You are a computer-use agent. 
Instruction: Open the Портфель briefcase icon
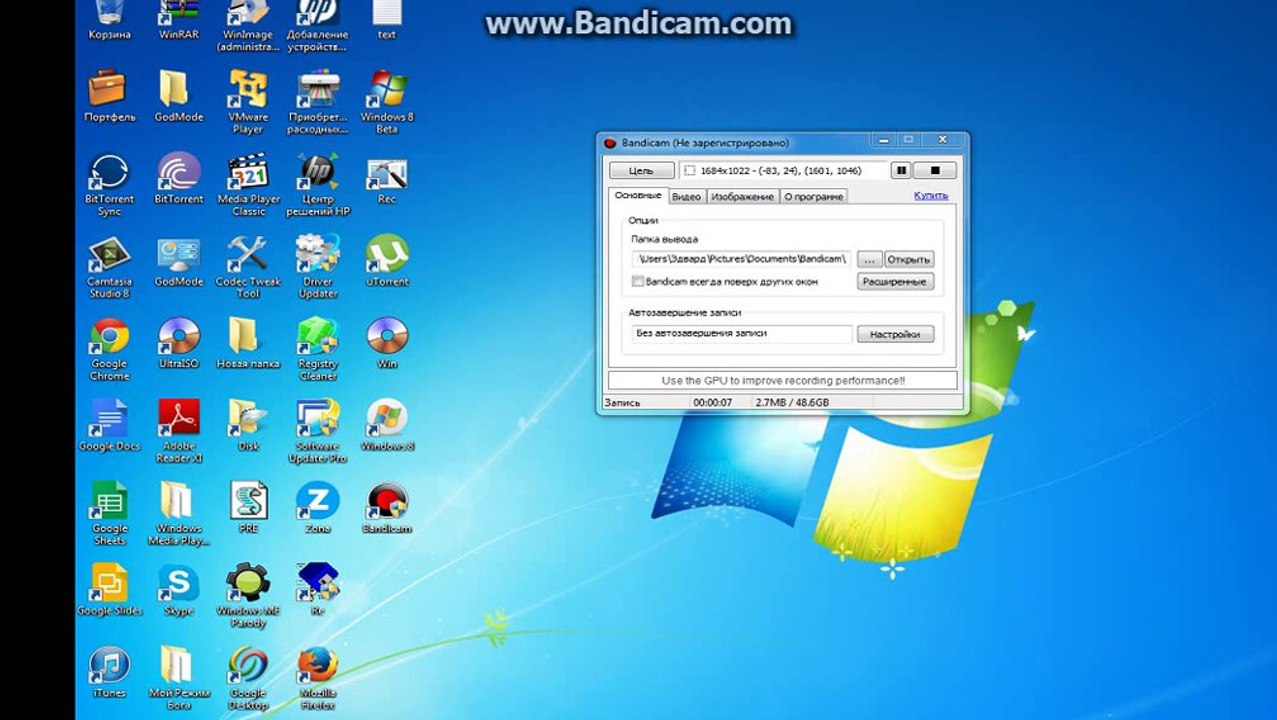point(109,97)
